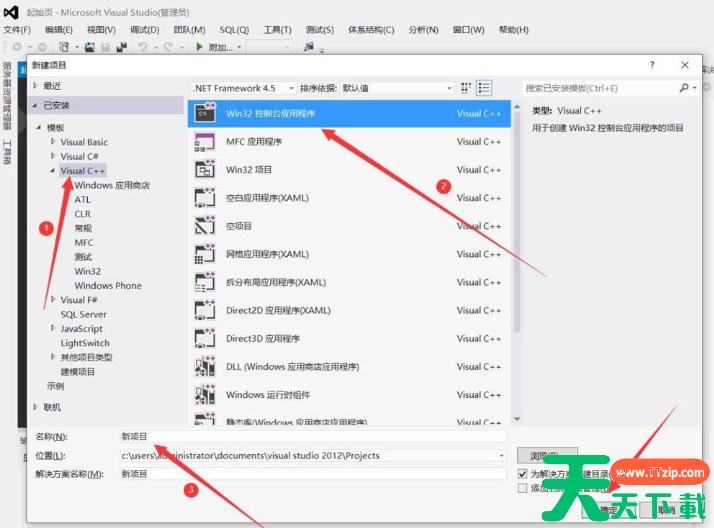Select the Win32 tree item
Screen dimensions: 714x528
87,271
